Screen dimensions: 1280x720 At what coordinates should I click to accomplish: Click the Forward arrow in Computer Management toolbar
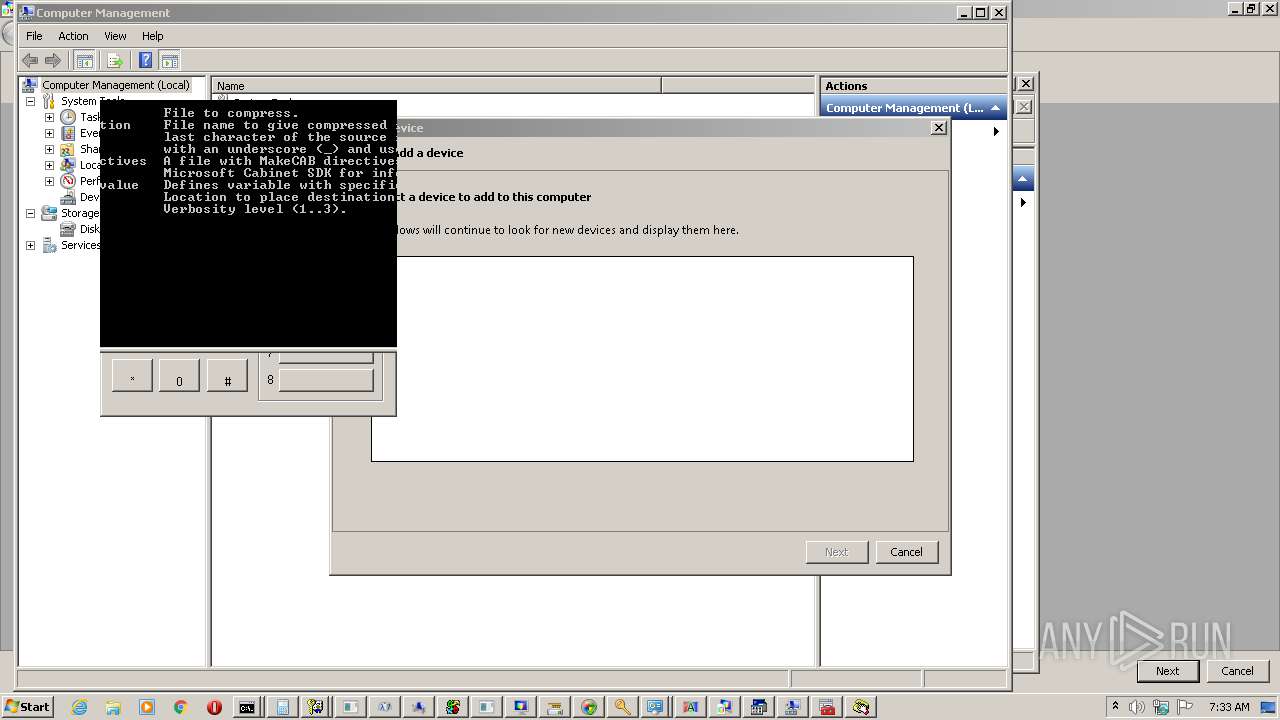[53, 60]
